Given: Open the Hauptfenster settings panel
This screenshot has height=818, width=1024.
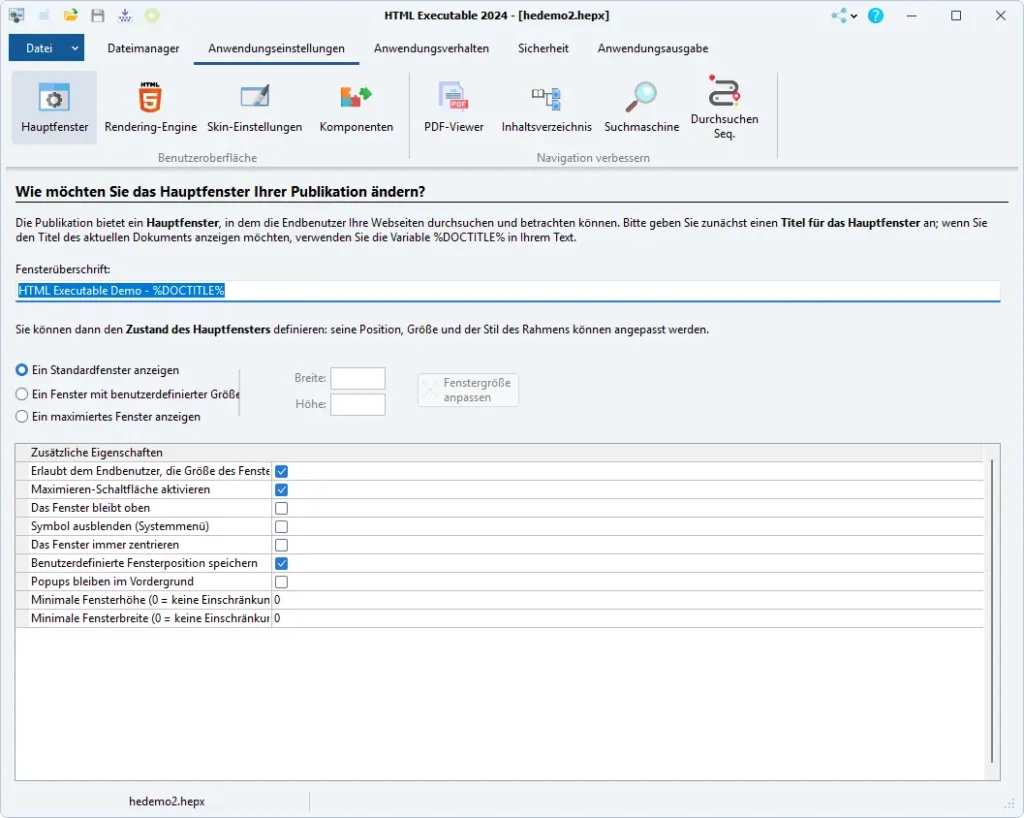Looking at the screenshot, I should click(53, 105).
